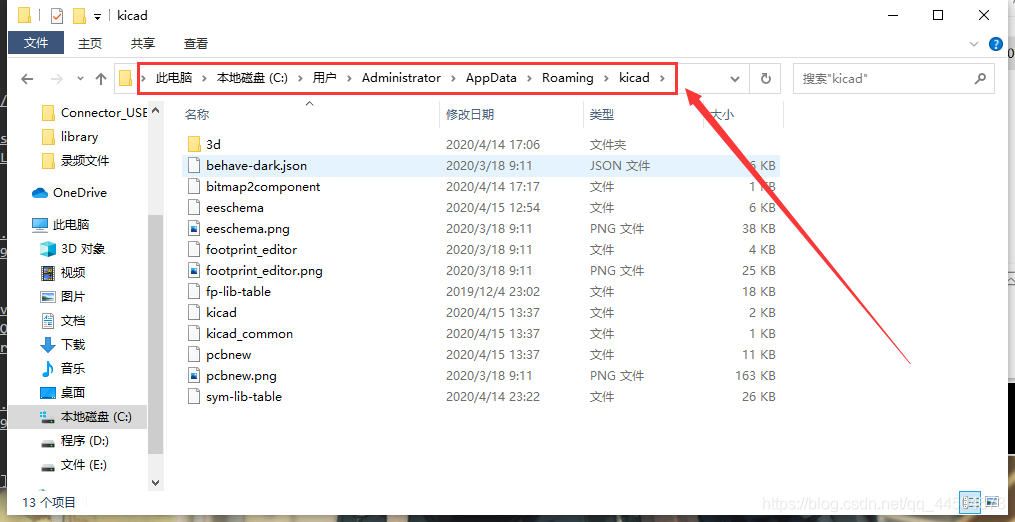The width and height of the screenshot is (1015, 522).
Task: Click the quick access properties checkmark icon
Action: point(57,16)
